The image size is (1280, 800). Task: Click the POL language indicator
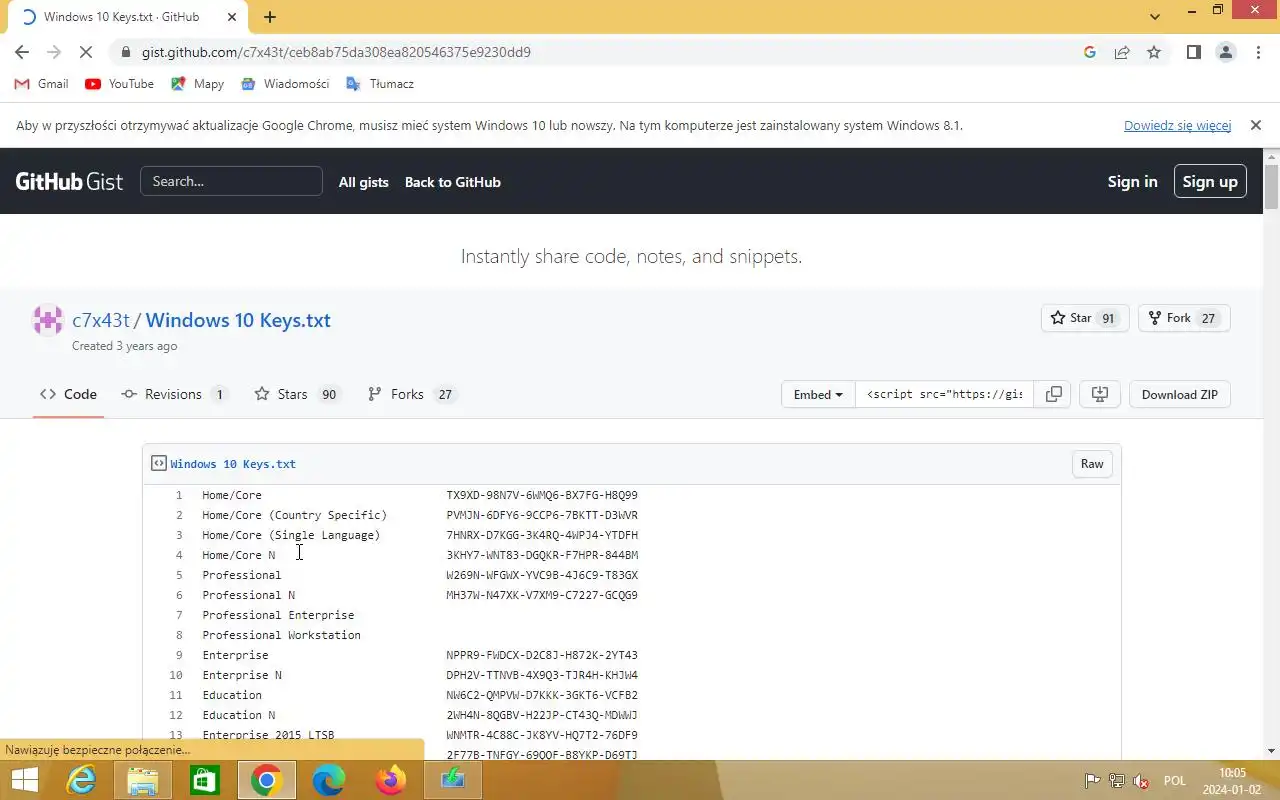(1175, 781)
